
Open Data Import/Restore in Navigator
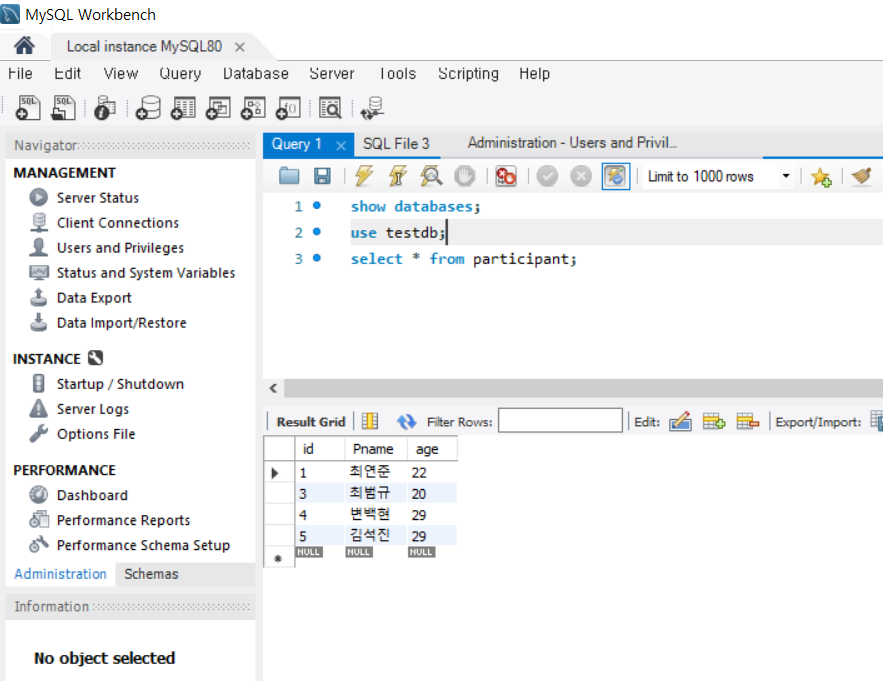[121, 323]
